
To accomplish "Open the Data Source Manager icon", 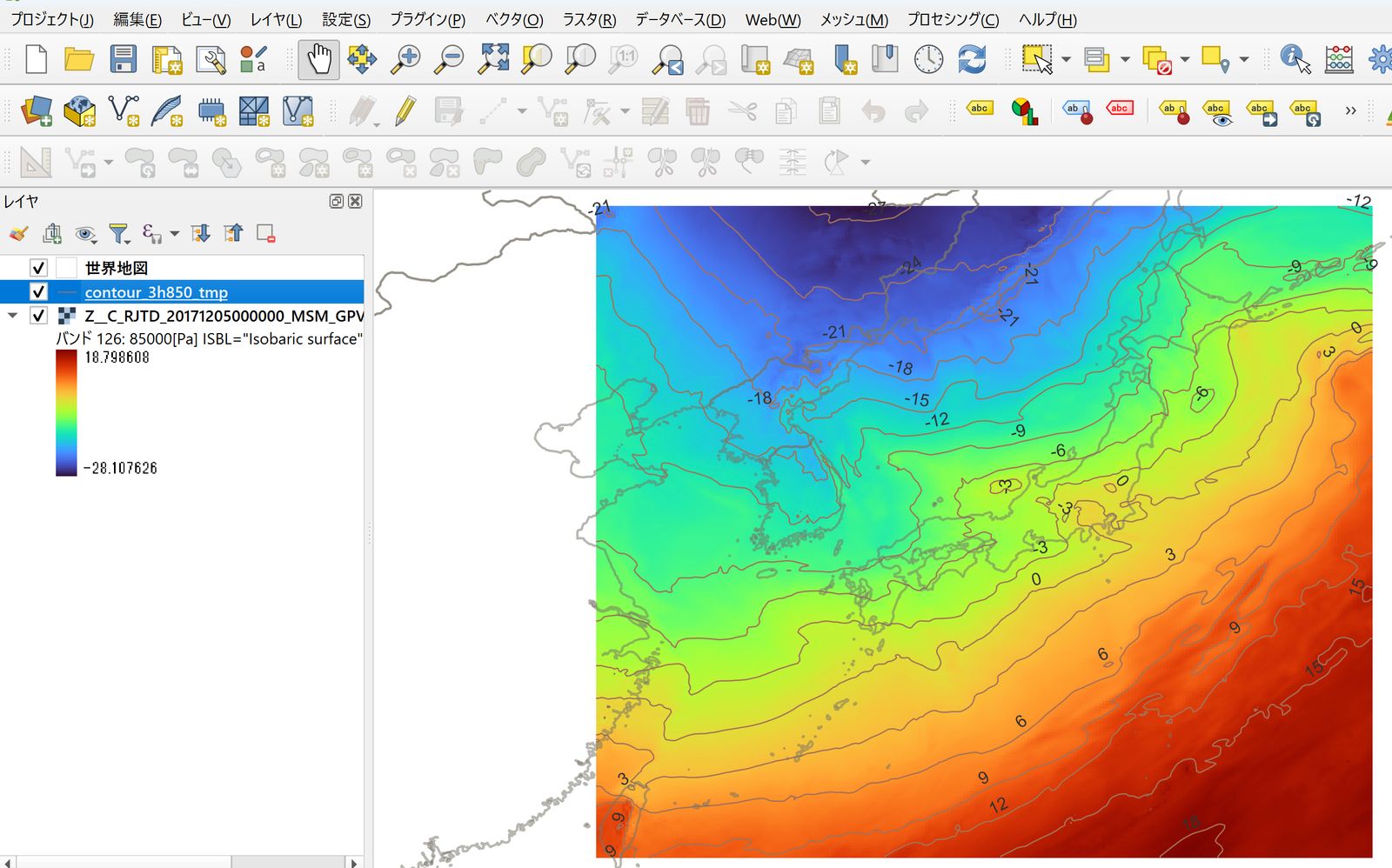I will tap(36, 111).
